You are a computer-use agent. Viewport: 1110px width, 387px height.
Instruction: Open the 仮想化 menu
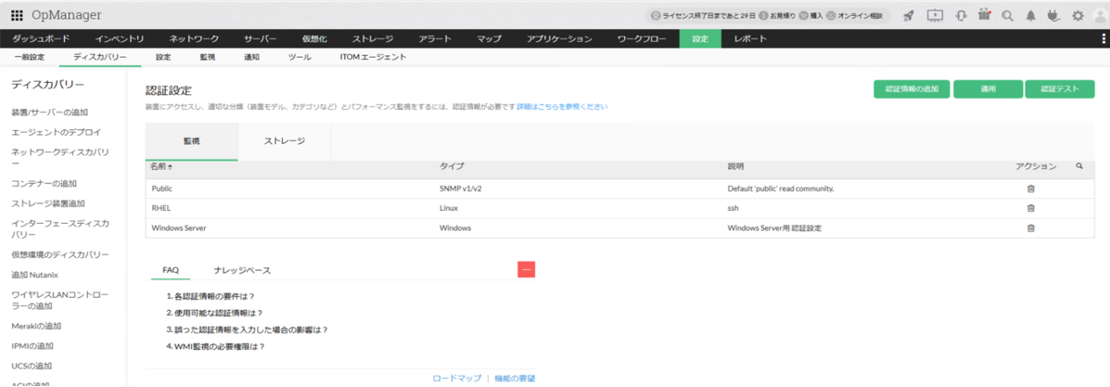click(x=314, y=39)
